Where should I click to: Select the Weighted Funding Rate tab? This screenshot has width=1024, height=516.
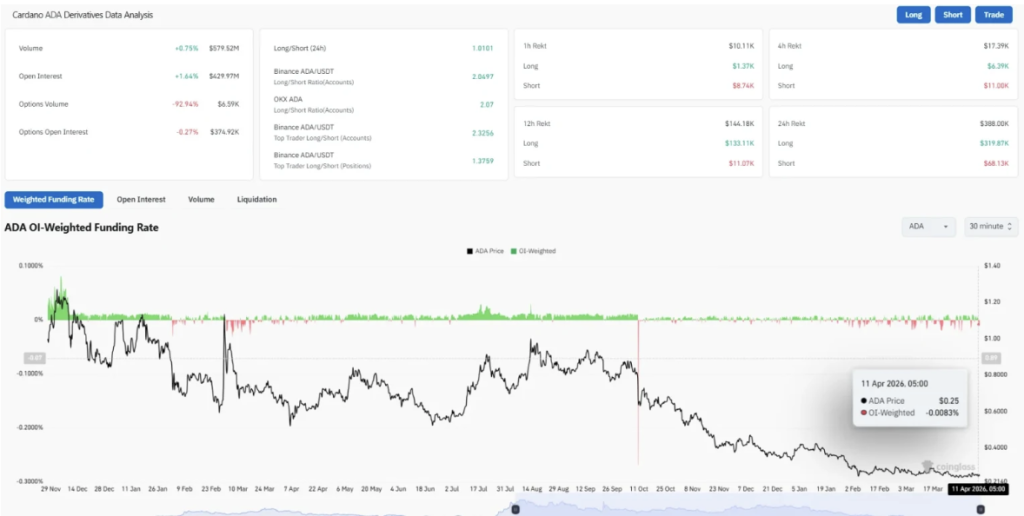tap(54, 200)
